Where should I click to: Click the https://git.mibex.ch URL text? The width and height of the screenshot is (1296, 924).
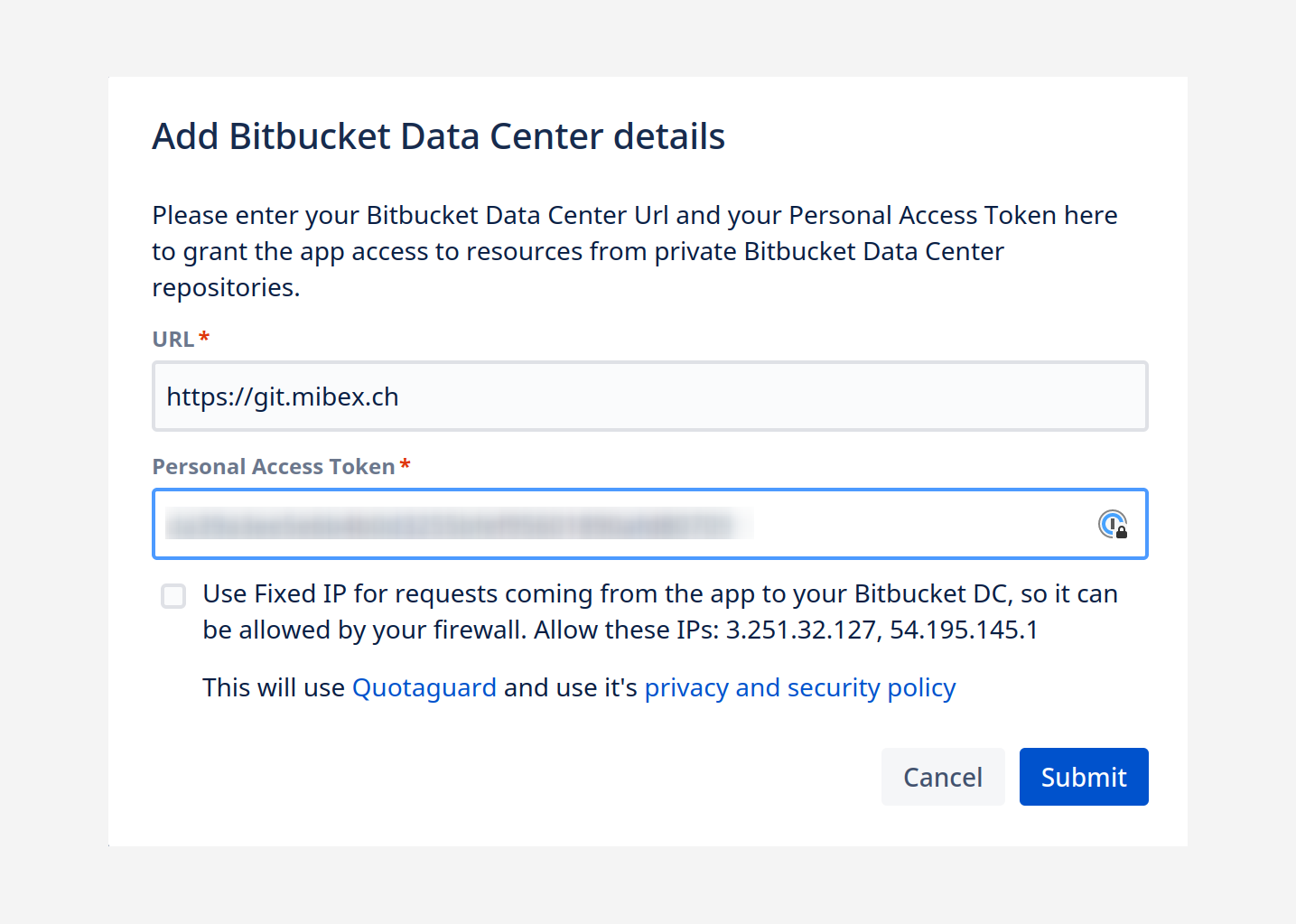pyautogui.click(x=283, y=397)
